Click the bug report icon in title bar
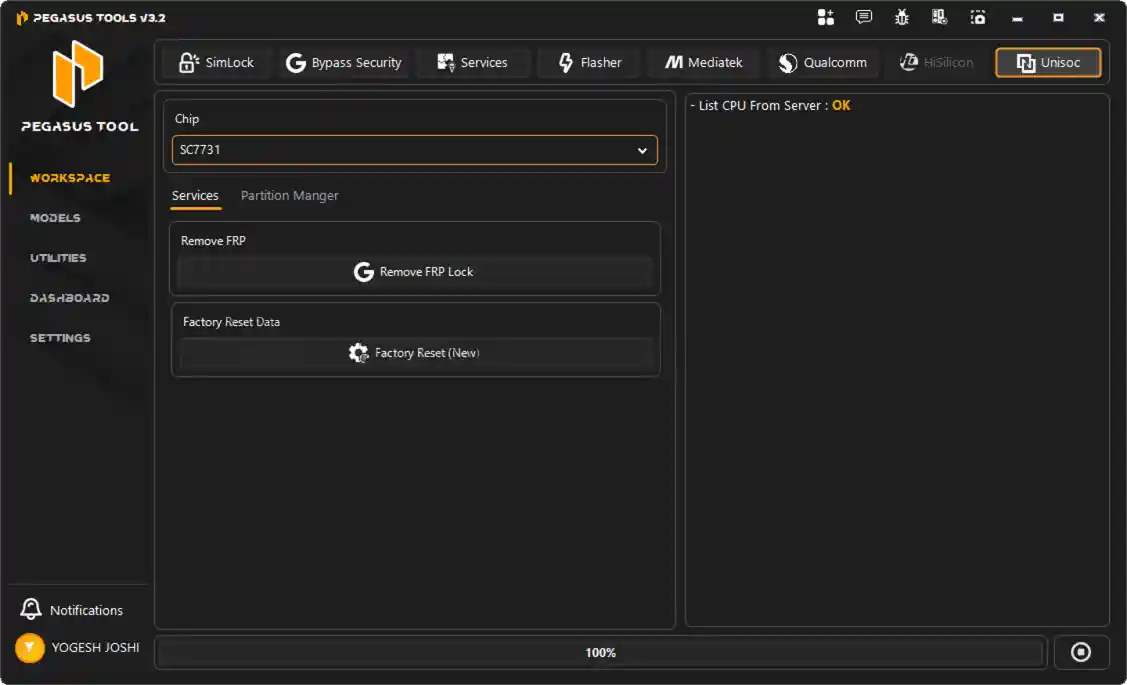Viewport: 1127px width, 685px height. pos(902,17)
